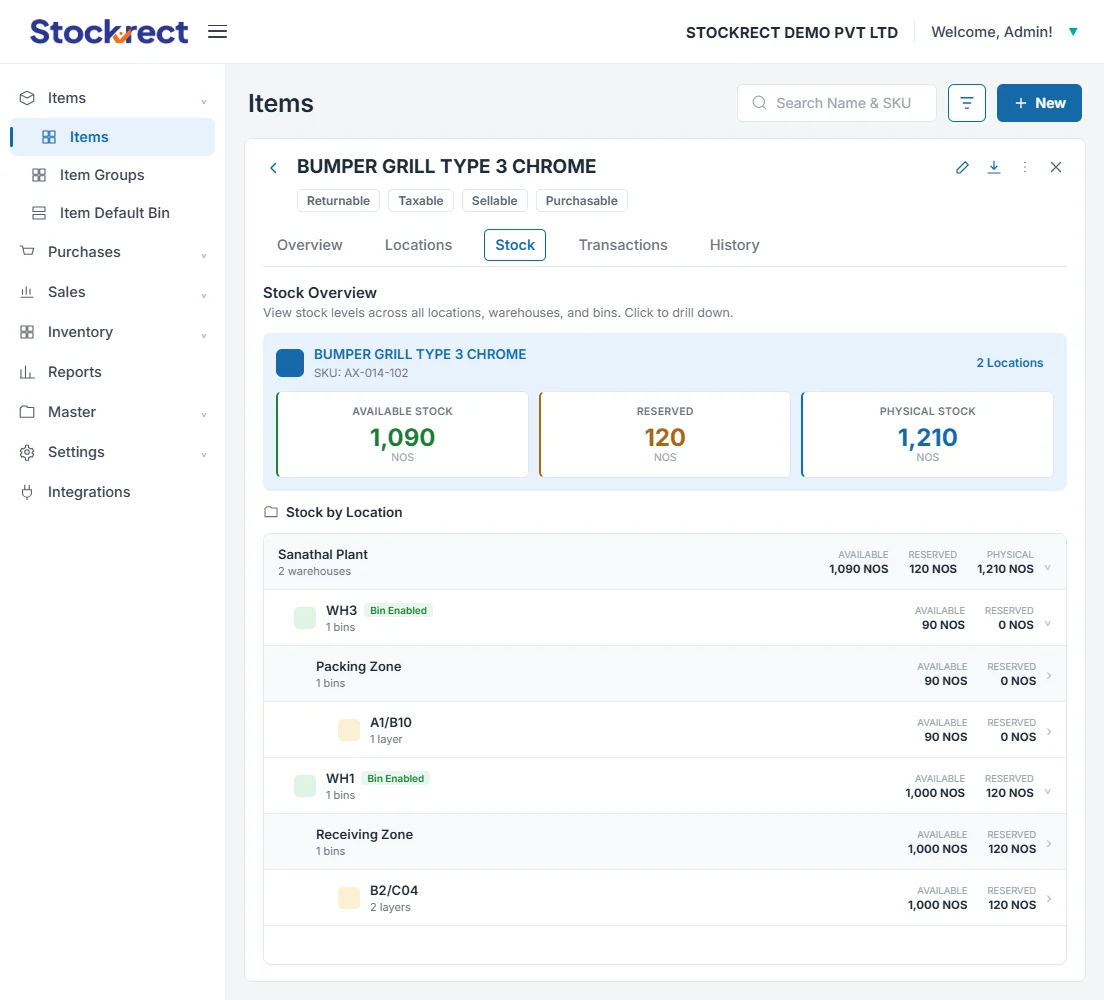Viewport: 1104px width, 1000px height.
Task: Expand the Master menu arrow
Action: 203,415
